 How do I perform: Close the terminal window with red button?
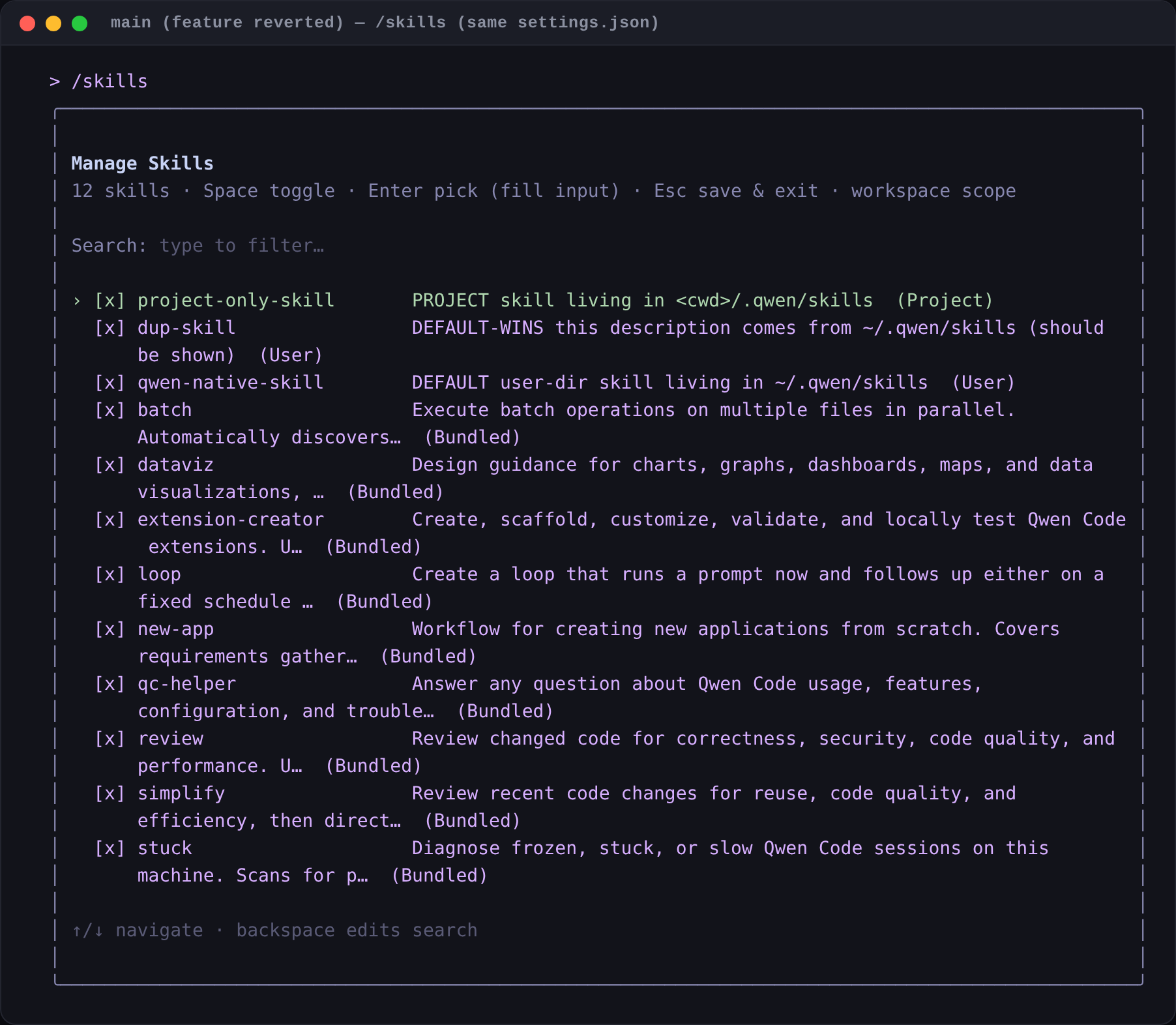(27, 23)
